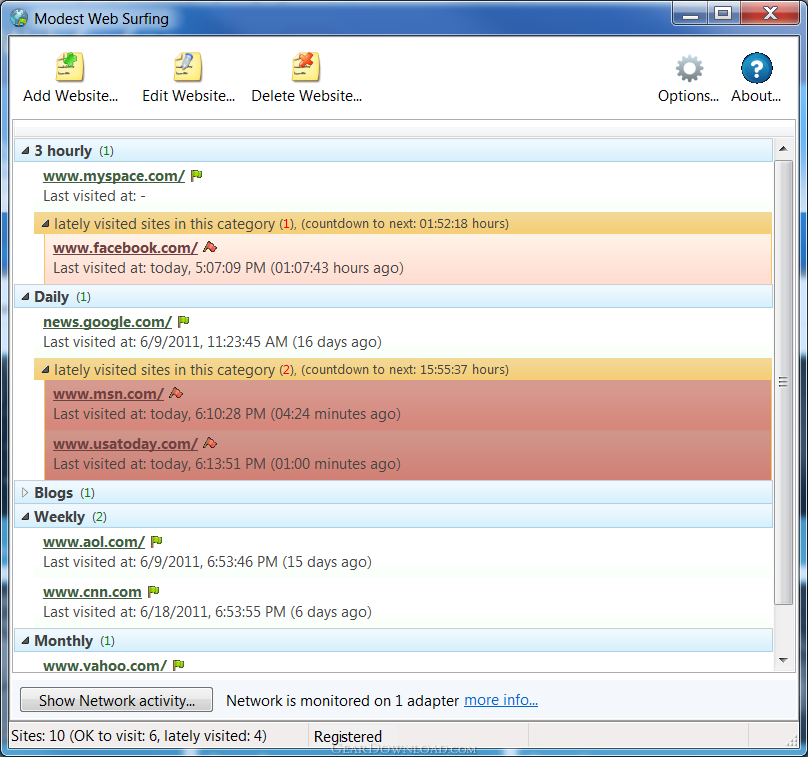Open the www.facebook.com/ link

pyautogui.click(x=125, y=248)
